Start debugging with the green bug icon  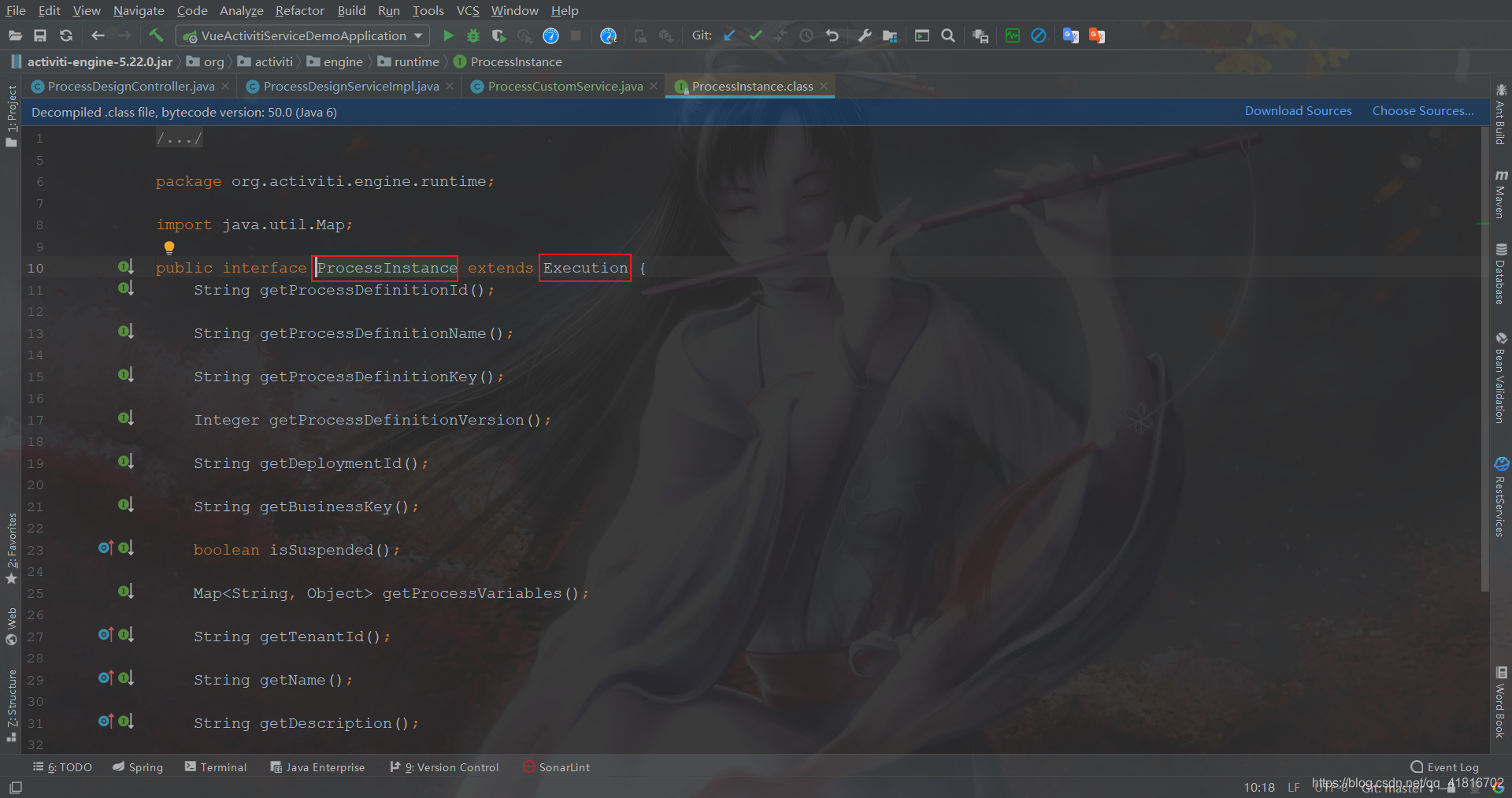tap(473, 35)
